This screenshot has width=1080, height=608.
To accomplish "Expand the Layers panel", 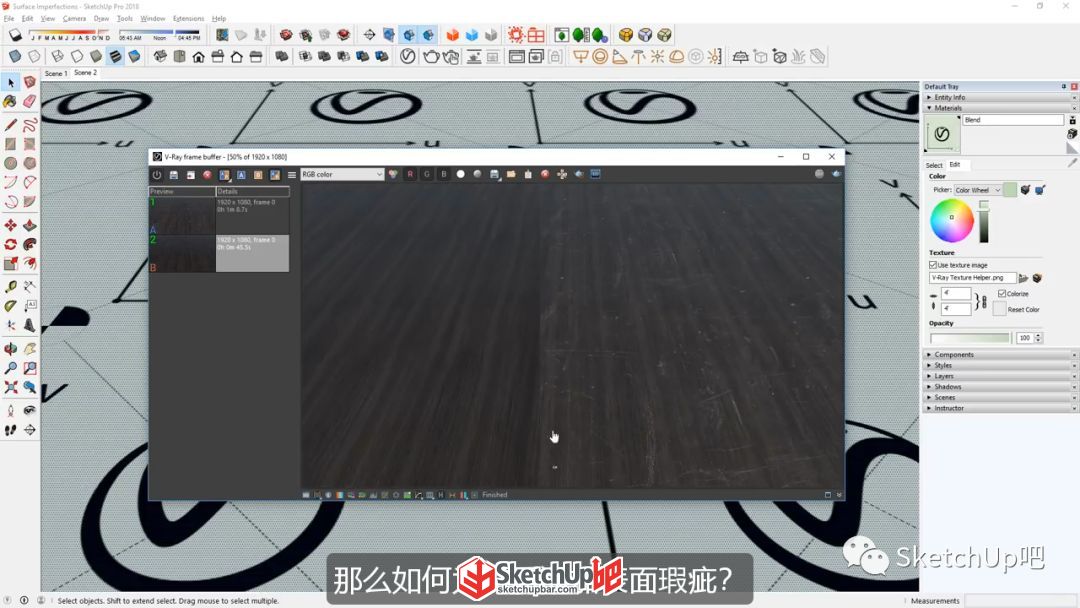I will tap(999, 376).
